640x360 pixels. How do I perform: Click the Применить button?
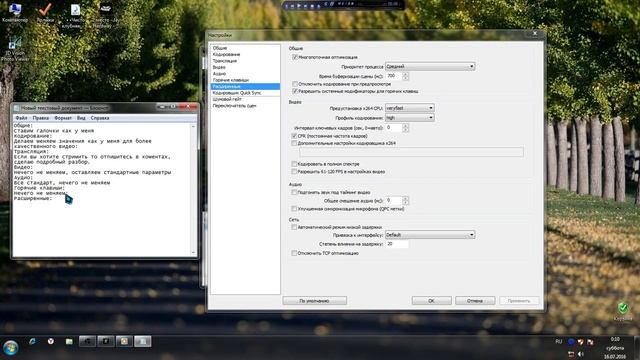click(x=519, y=301)
